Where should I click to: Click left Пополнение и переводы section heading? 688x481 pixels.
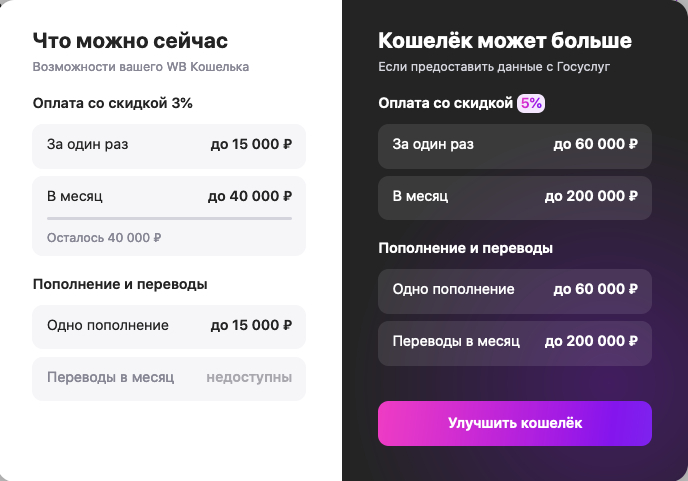pos(120,284)
